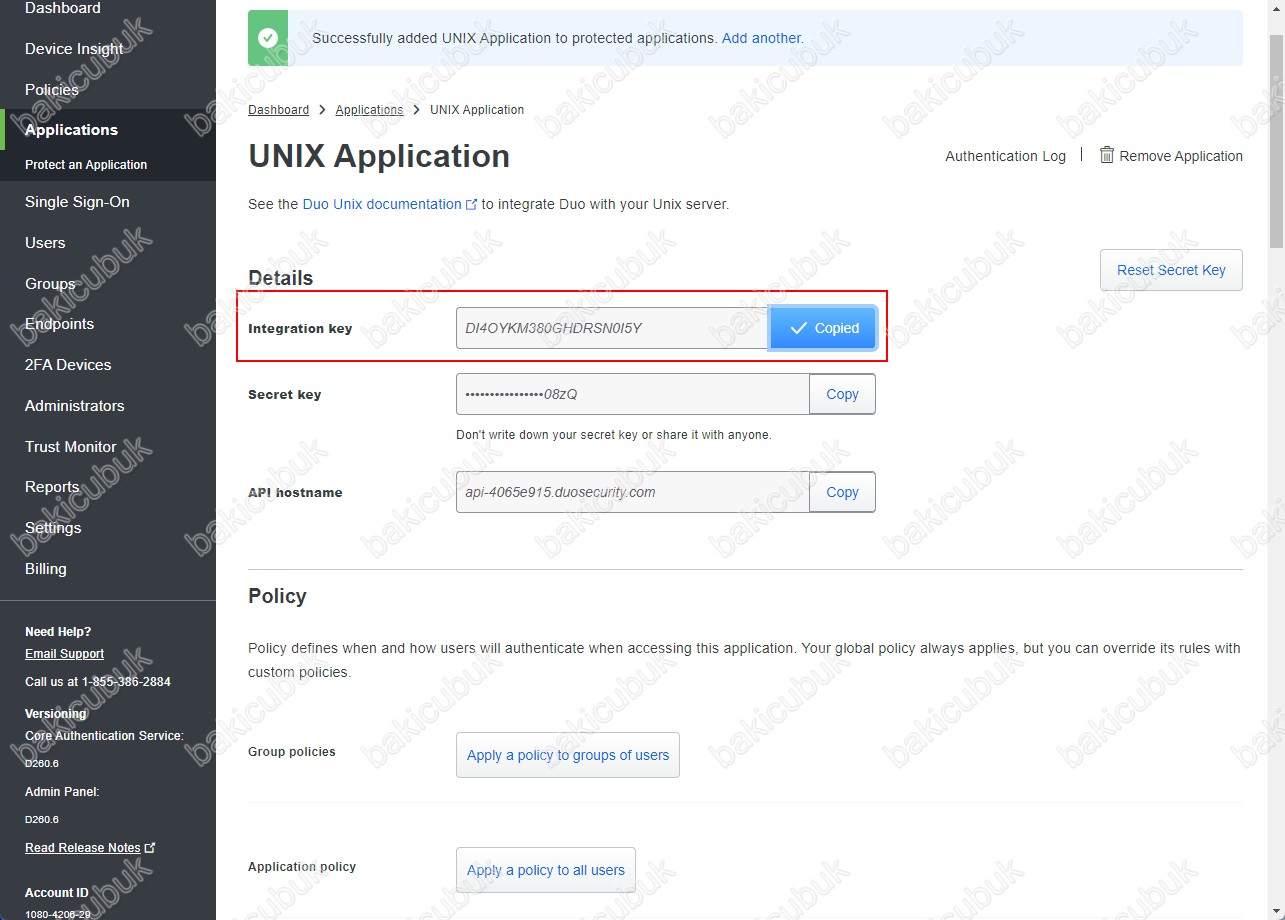The image size is (1285, 920).
Task: Click the Details section heading
Action: pyautogui.click(x=280, y=278)
